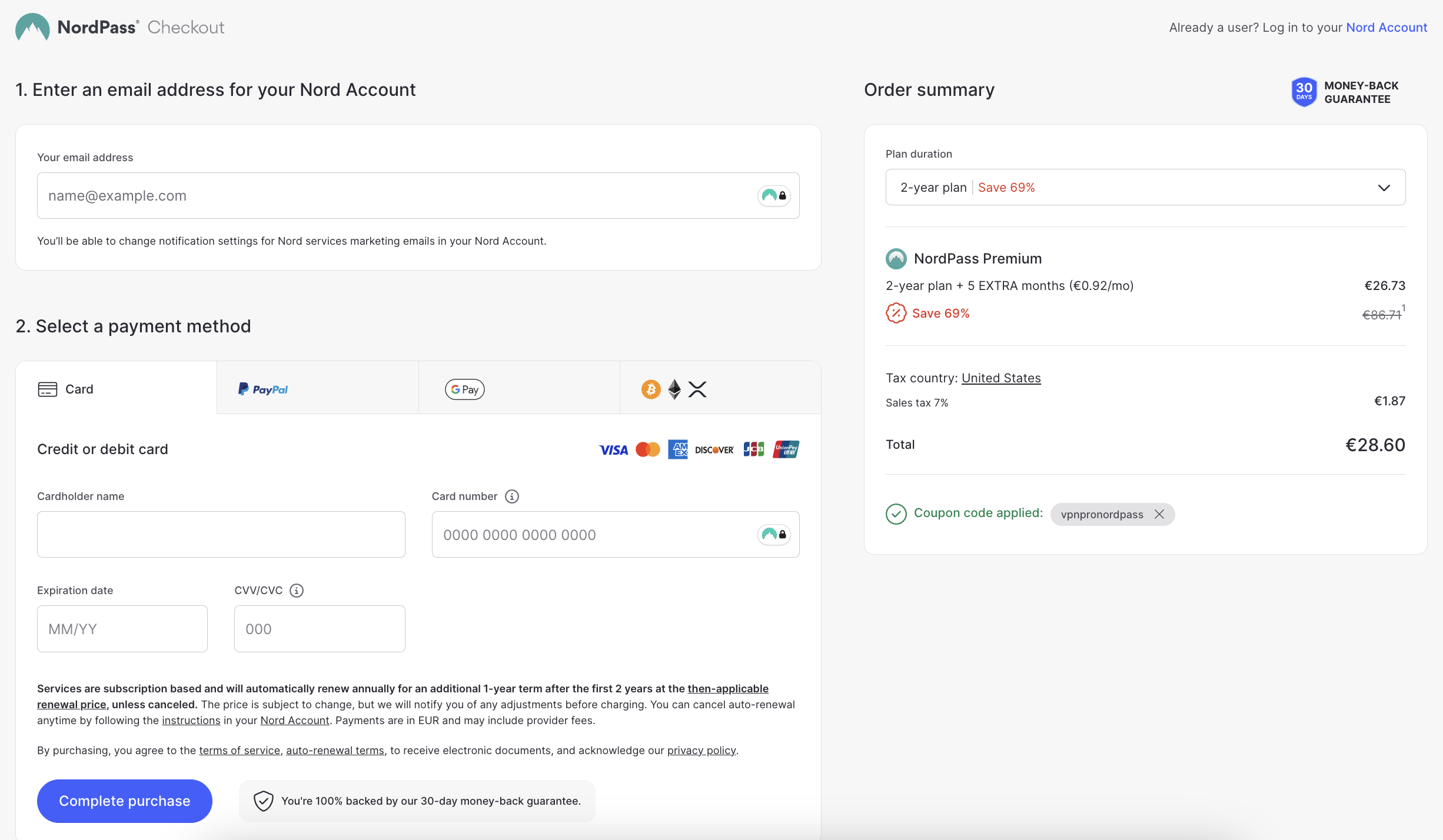Viewport: 1443px width, 840px height.
Task: Select the PayPal payment tab
Action: 318,388
